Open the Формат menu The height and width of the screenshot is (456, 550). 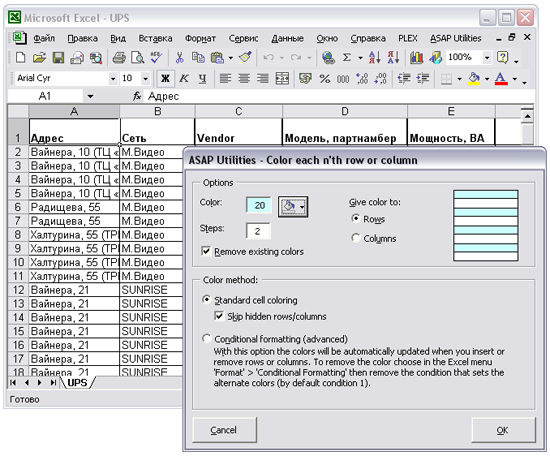click(x=200, y=38)
